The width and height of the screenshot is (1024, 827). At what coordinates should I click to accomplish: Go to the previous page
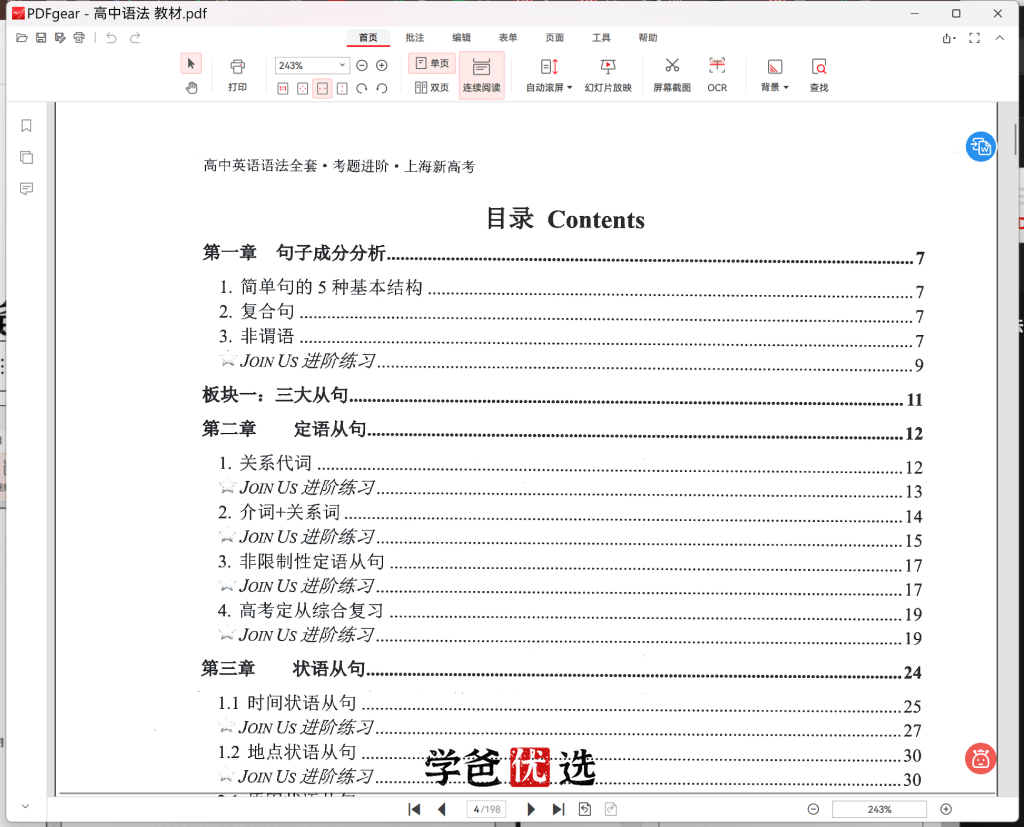[441, 809]
